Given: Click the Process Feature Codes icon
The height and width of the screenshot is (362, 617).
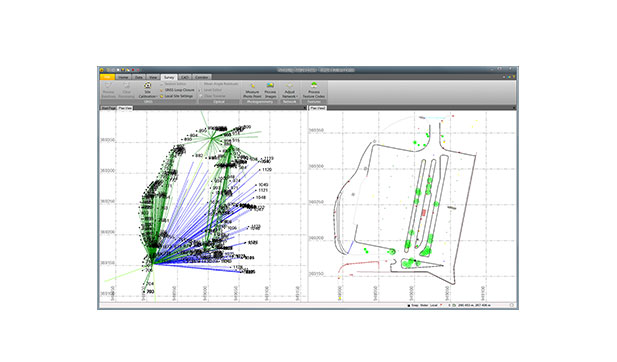Looking at the screenshot, I should coord(314,85).
